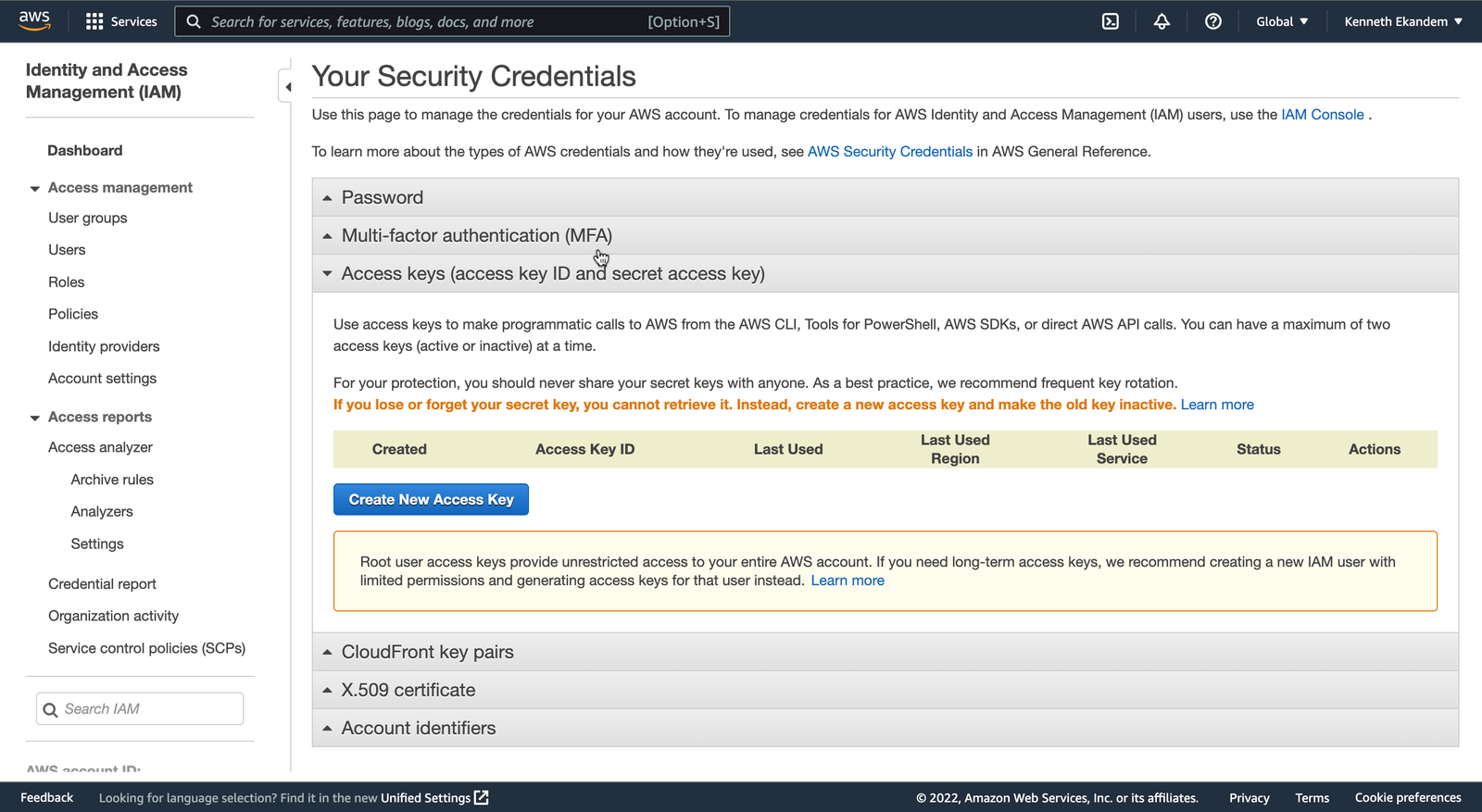Click the search magnifier icon in top bar
This screenshot has height=812, width=1482.
click(194, 21)
